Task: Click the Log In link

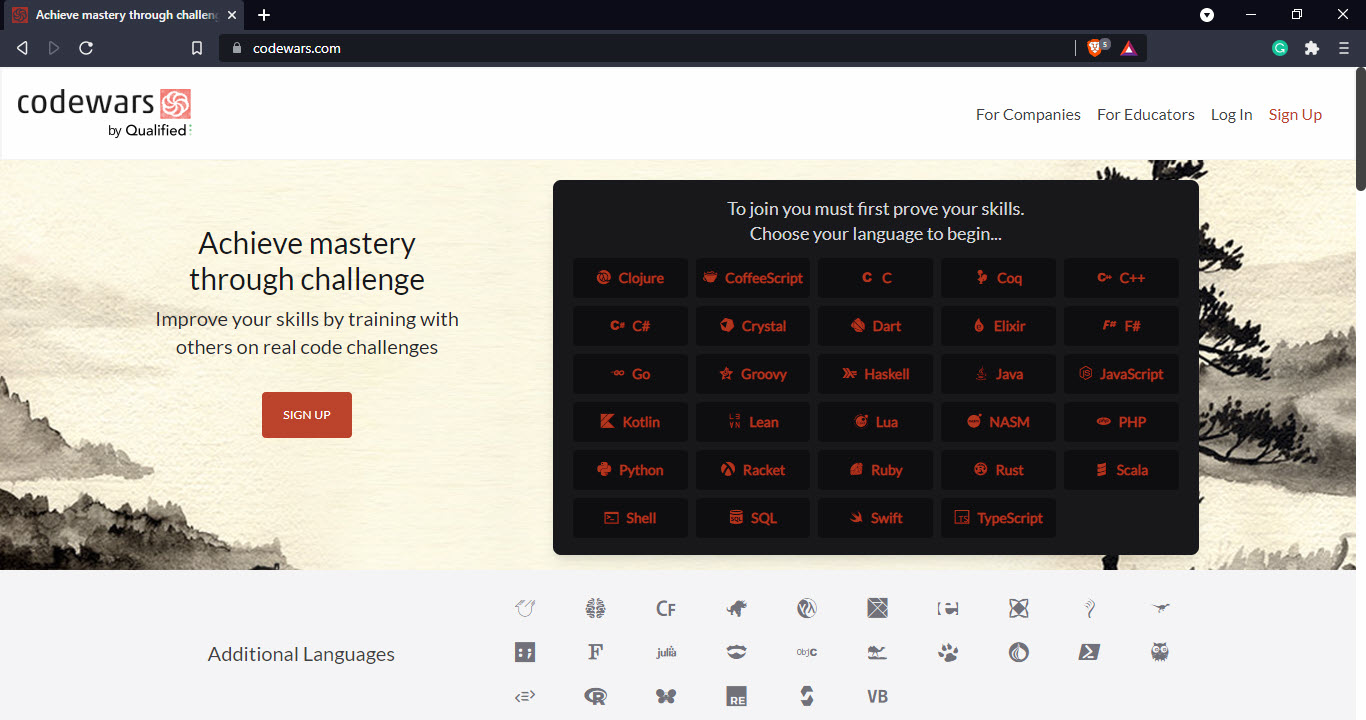Action: click(1231, 115)
